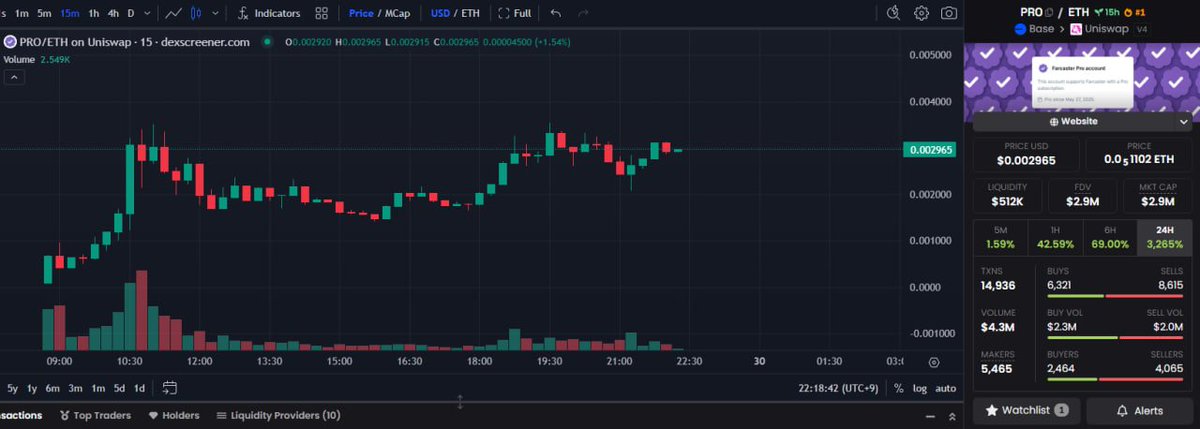Open the go-to-date calendar icon
Image resolution: width=1200 pixels, height=429 pixels.
pyautogui.click(x=169, y=388)
